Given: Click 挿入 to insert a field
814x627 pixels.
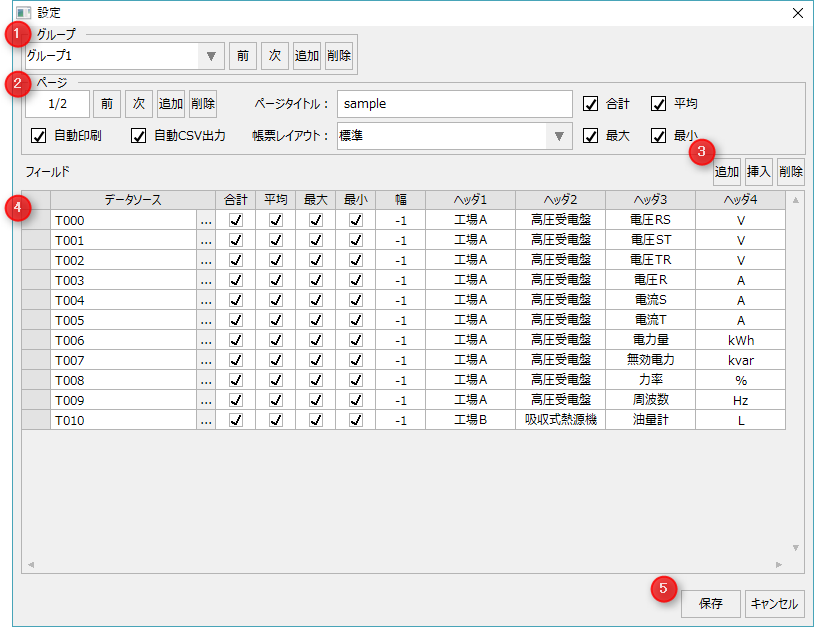Looking at the screenshot, I should pyautogui.click(x=759, y=173).
